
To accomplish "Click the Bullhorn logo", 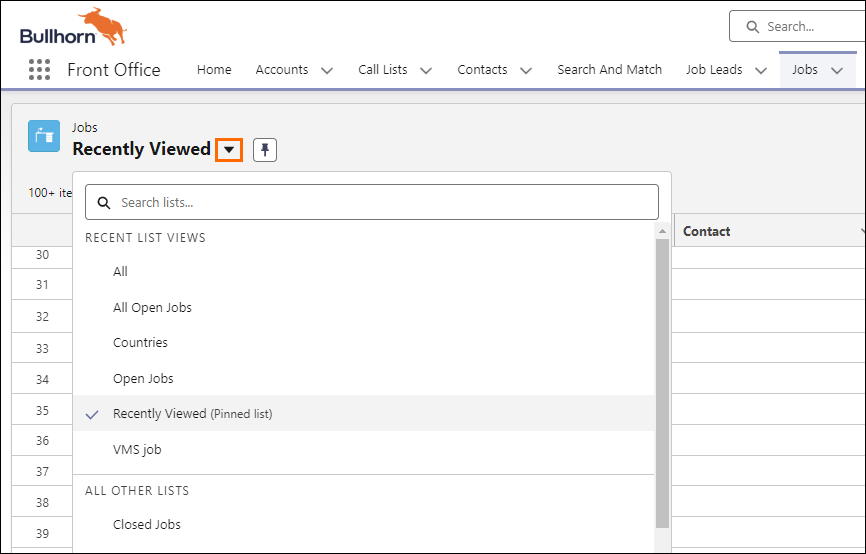I will pos(70,29).
